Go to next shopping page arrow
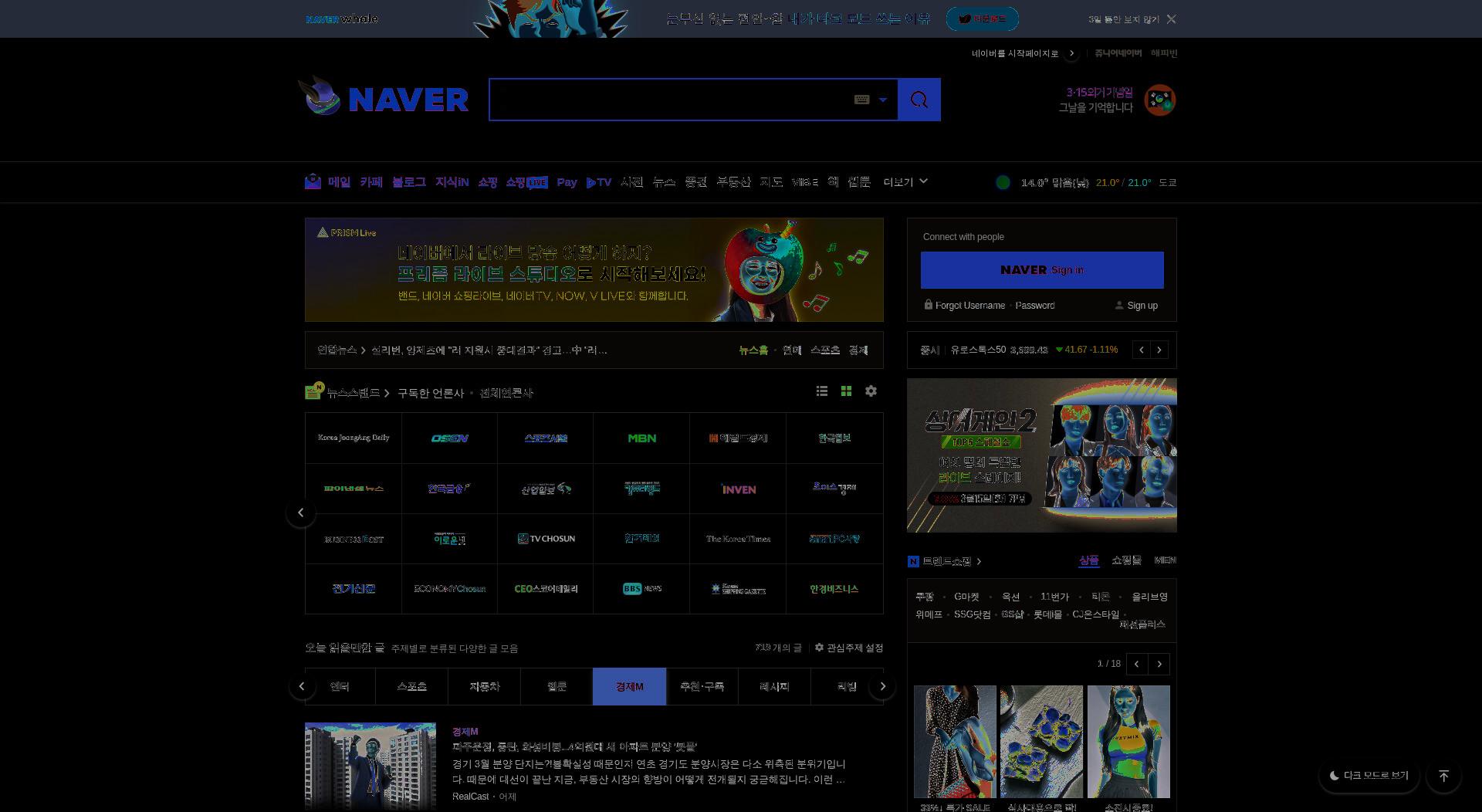 (1159, 664)
